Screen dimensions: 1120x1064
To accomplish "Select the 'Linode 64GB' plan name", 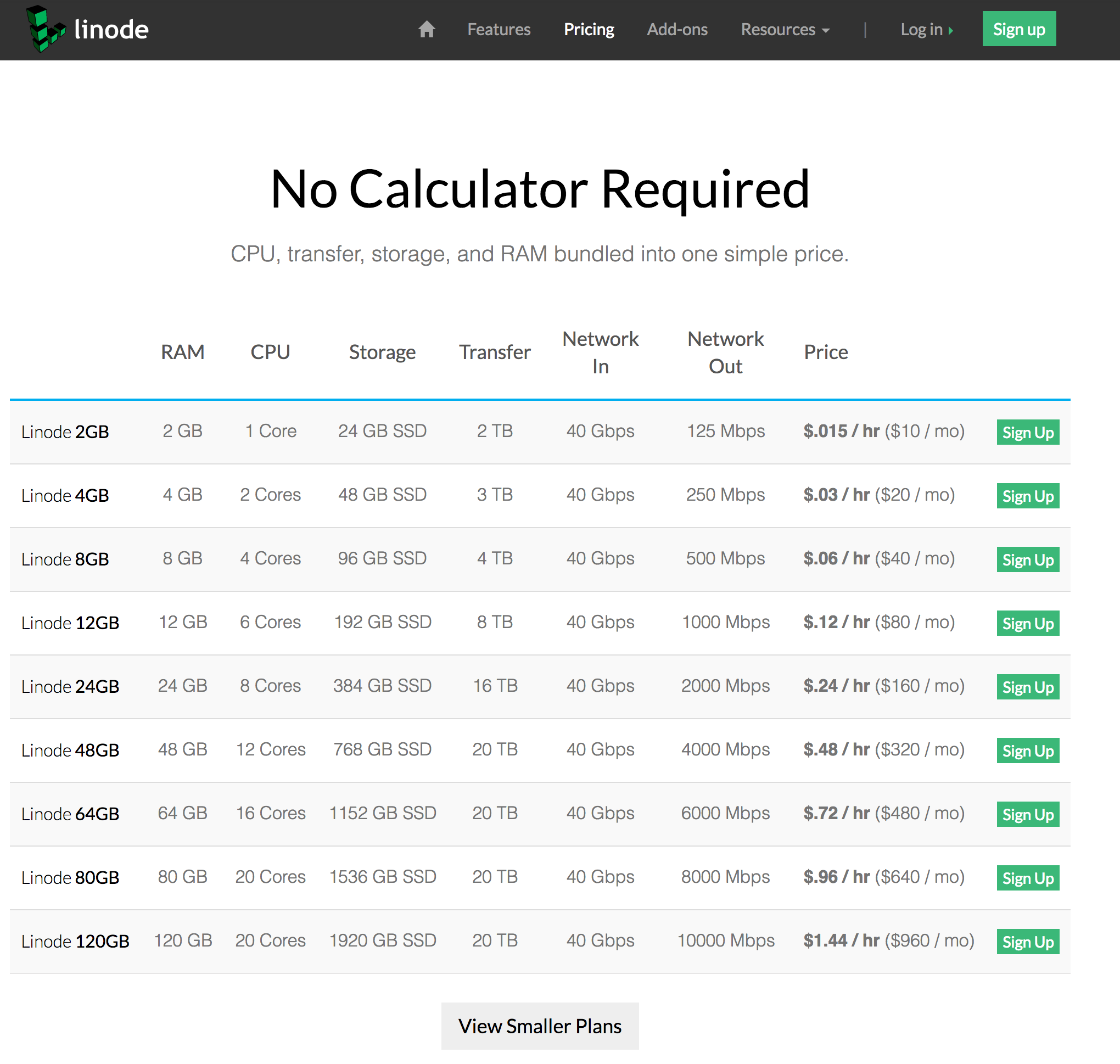I will coord(70,814).
